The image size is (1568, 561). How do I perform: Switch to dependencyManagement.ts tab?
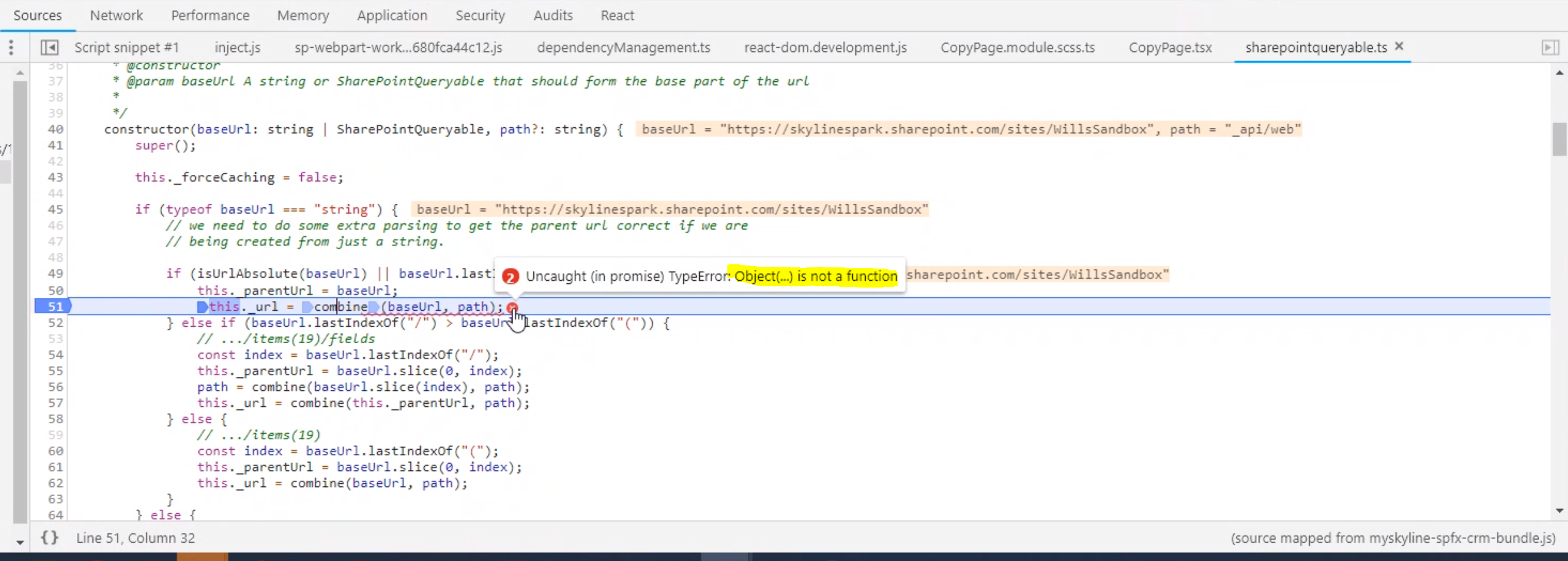click(x=623, y=47)
